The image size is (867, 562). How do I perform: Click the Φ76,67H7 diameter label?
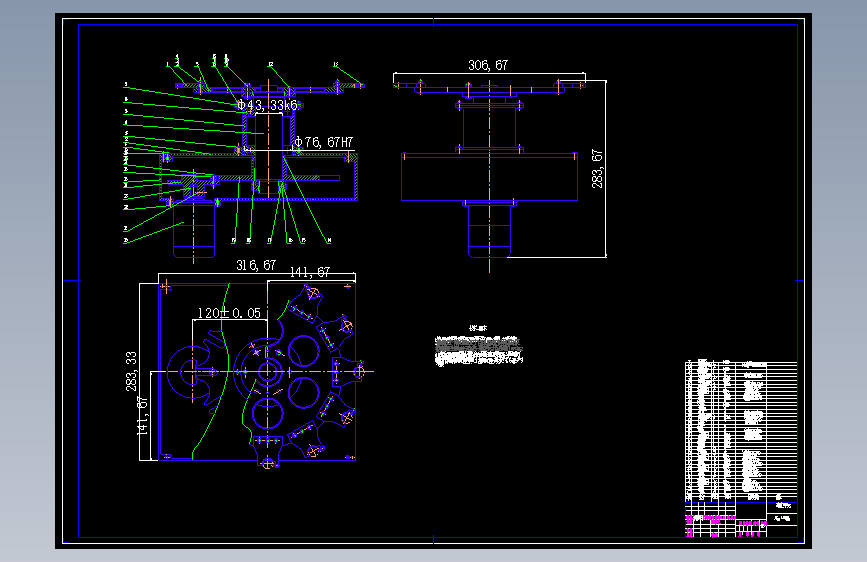(x=323, y=142)
